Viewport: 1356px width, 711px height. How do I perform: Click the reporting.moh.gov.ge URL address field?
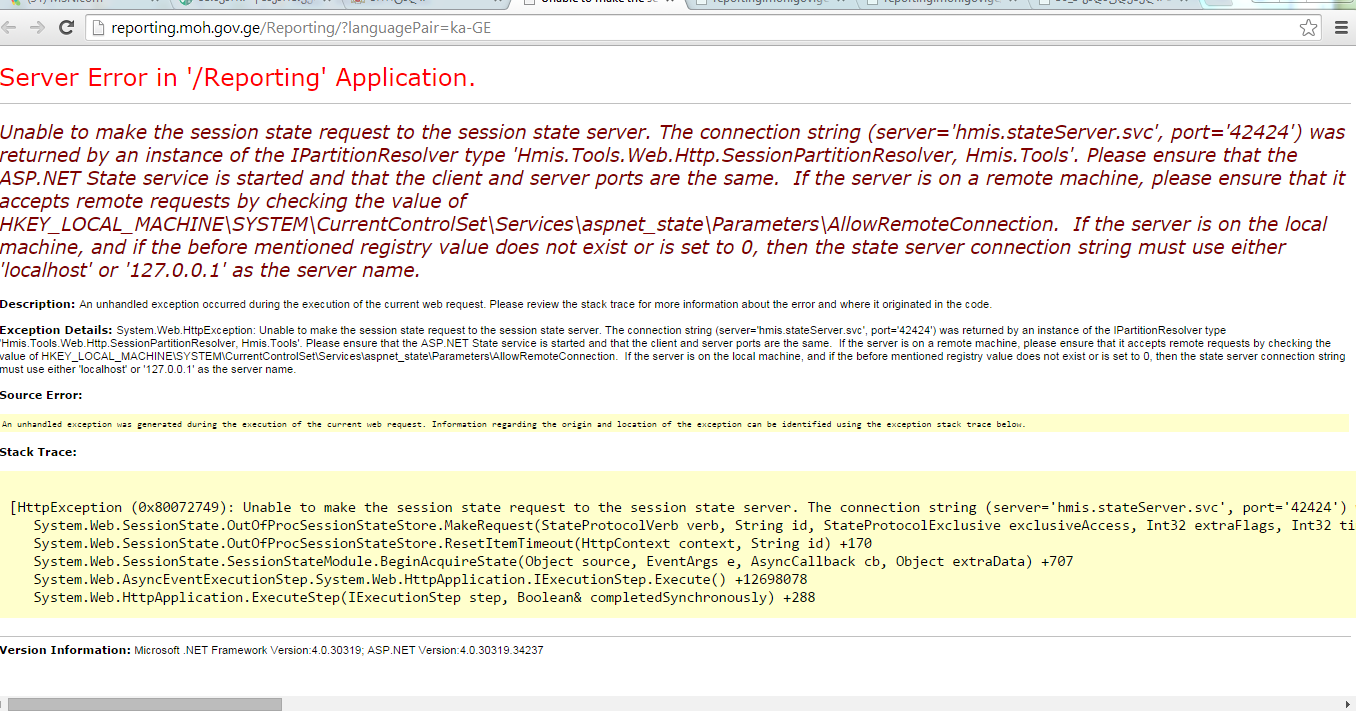click(x=600, y=28)
